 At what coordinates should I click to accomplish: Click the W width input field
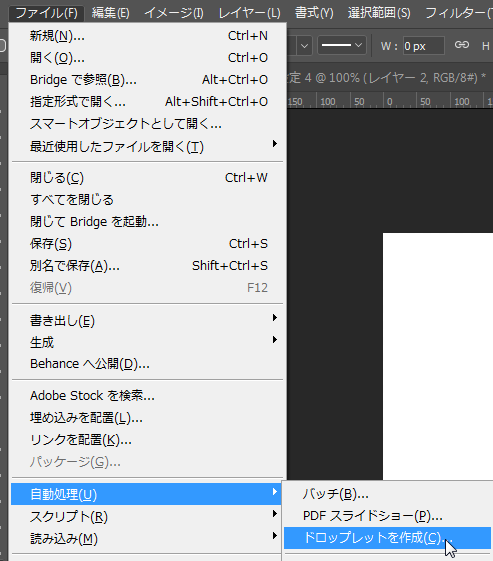pos(424,46)
